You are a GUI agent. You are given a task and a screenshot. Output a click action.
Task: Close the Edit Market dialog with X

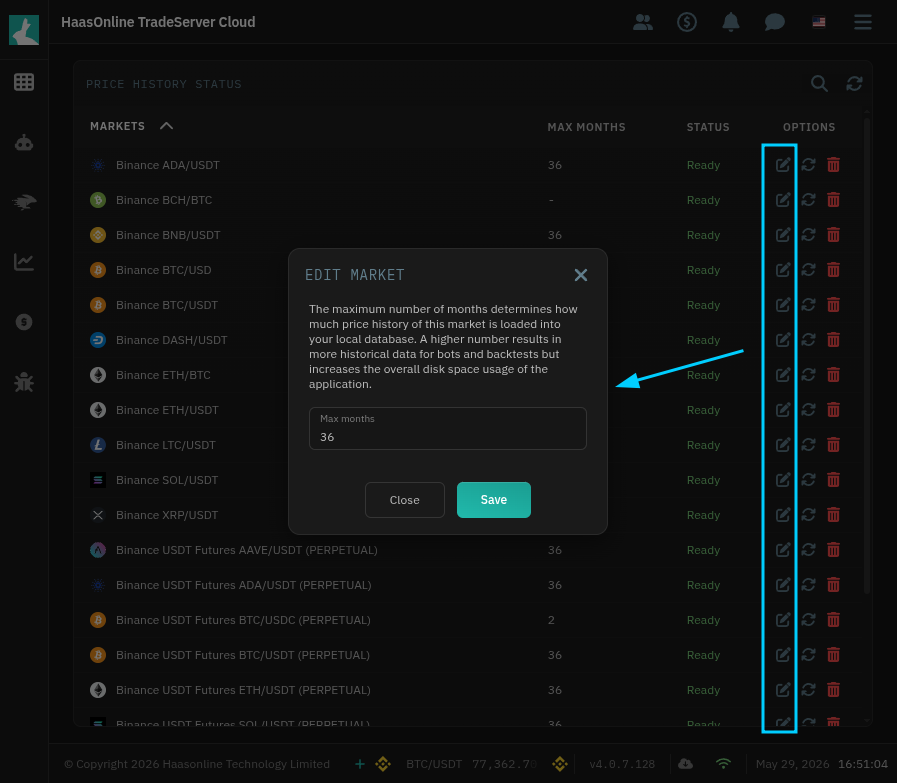(x=581, y=275)
